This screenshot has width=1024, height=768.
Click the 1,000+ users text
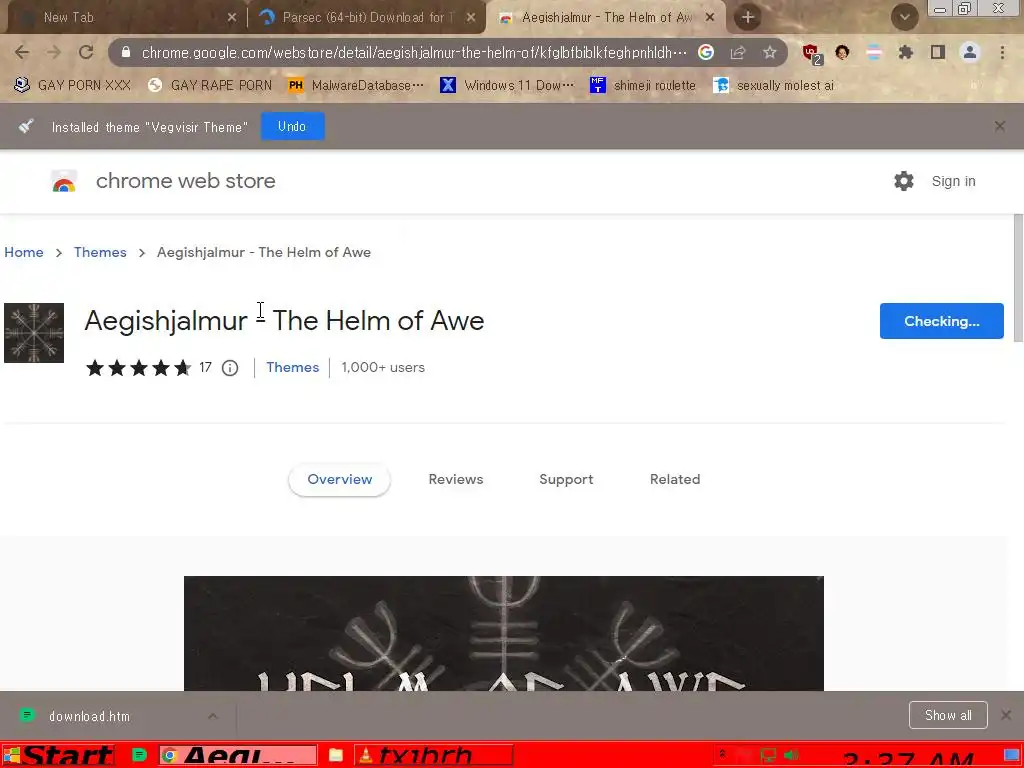tap(383, 367)
